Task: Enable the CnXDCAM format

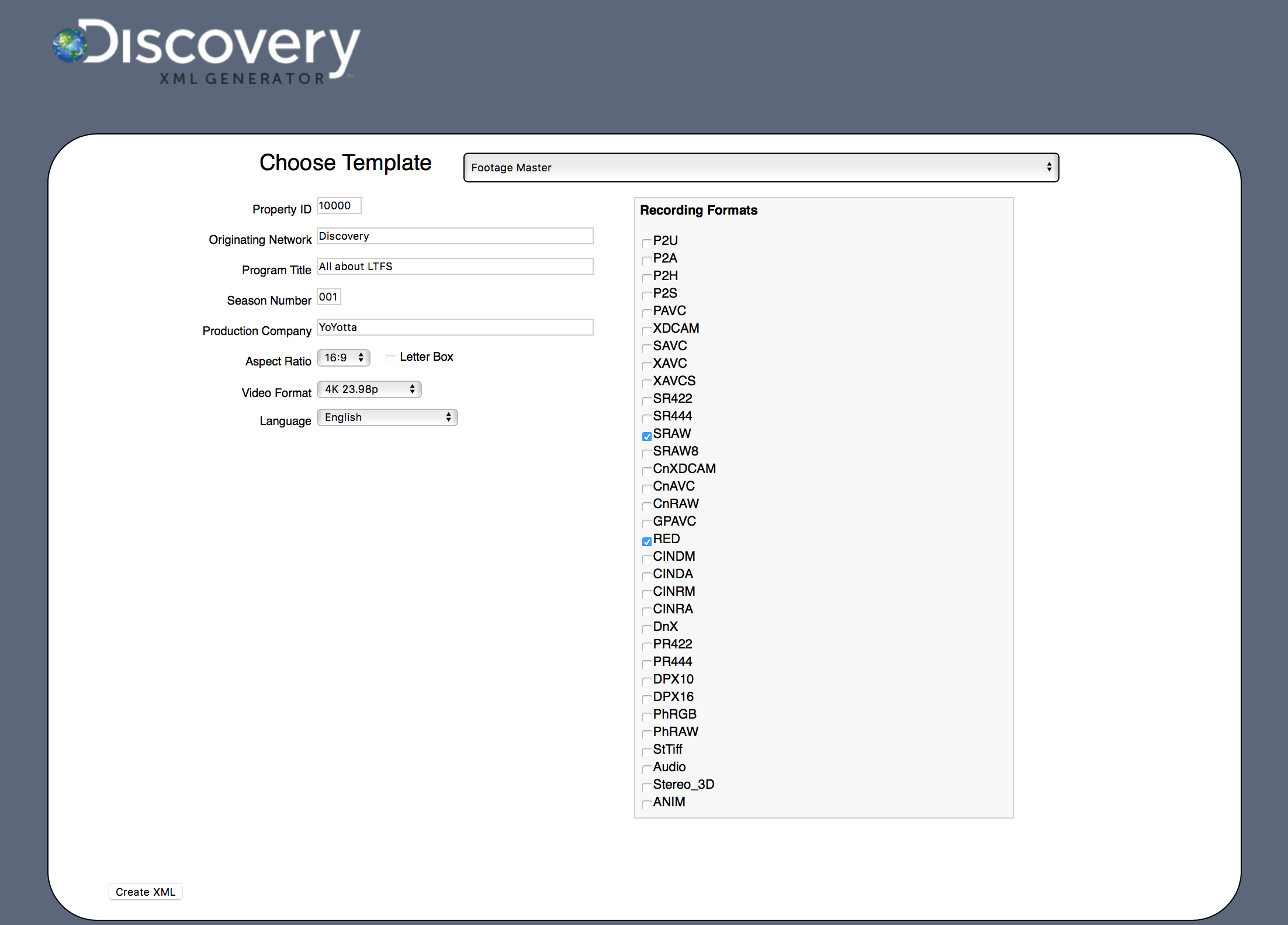Action: click(x=647, y=471)
